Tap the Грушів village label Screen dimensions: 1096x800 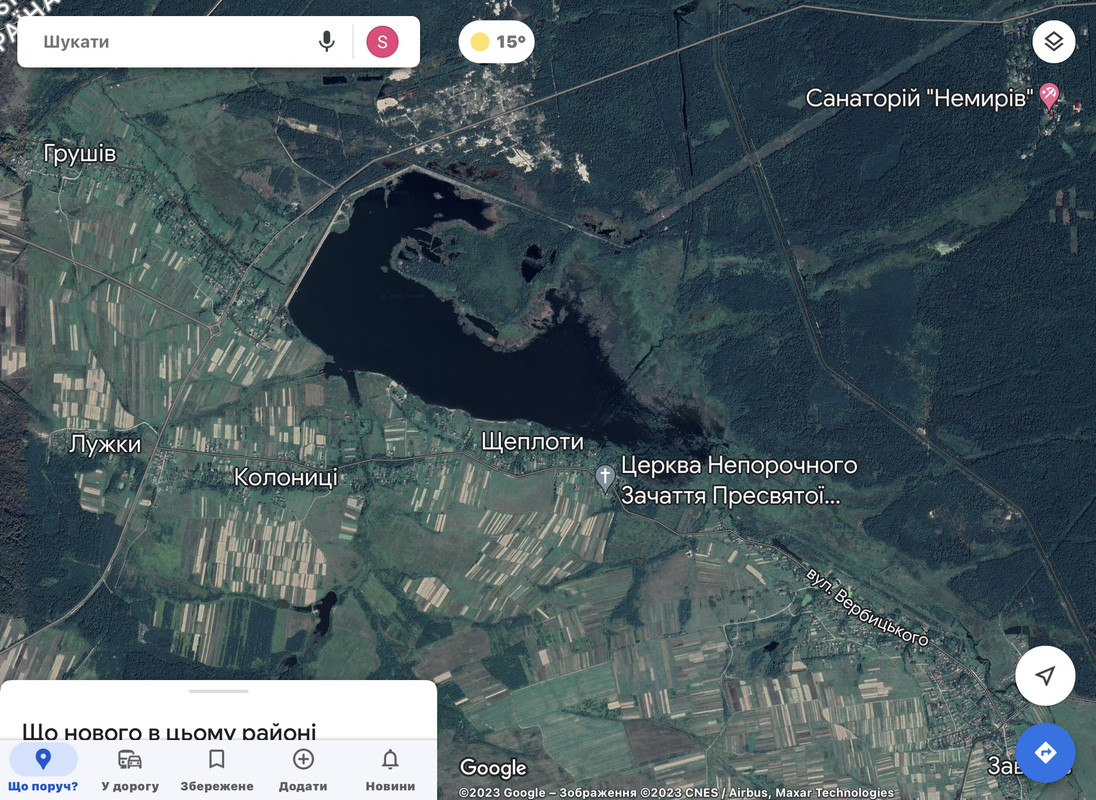(x=80, y=154)
